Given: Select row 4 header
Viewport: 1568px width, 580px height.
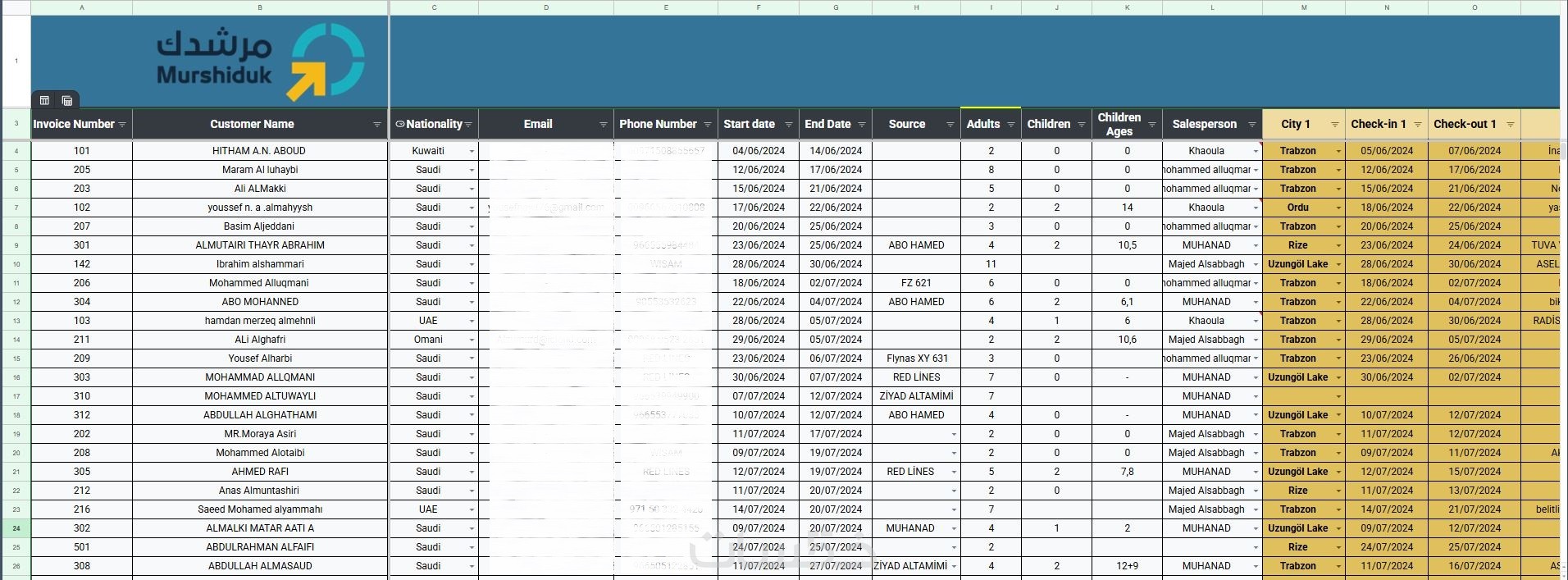Looking at the screenshot, I should [16, 151].
